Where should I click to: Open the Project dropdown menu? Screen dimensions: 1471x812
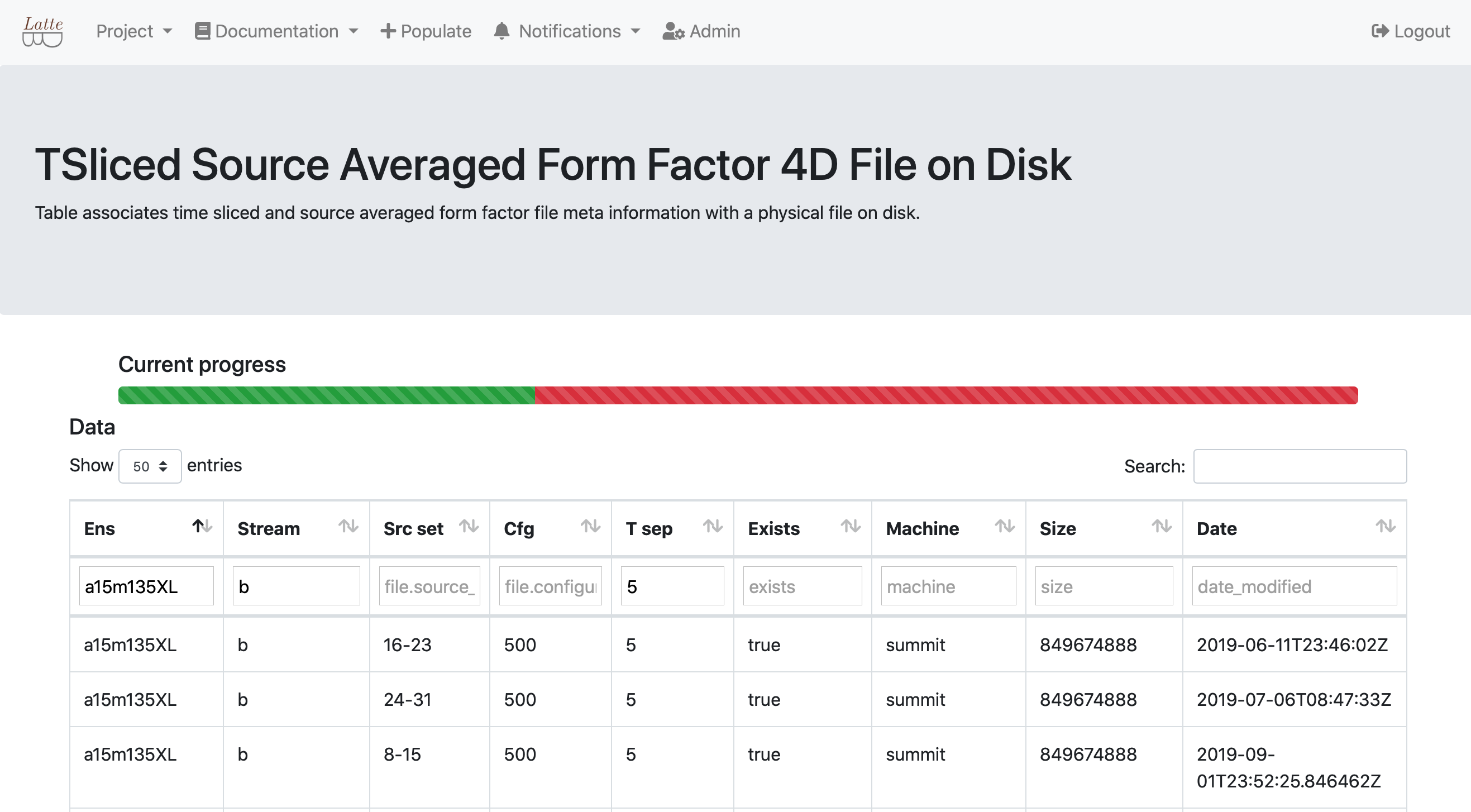click(133, 31)
